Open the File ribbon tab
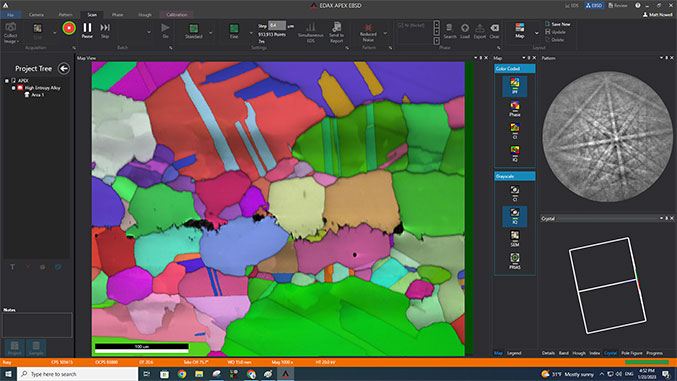This screenshot has width=677, height=381. [x=9, y=15]
